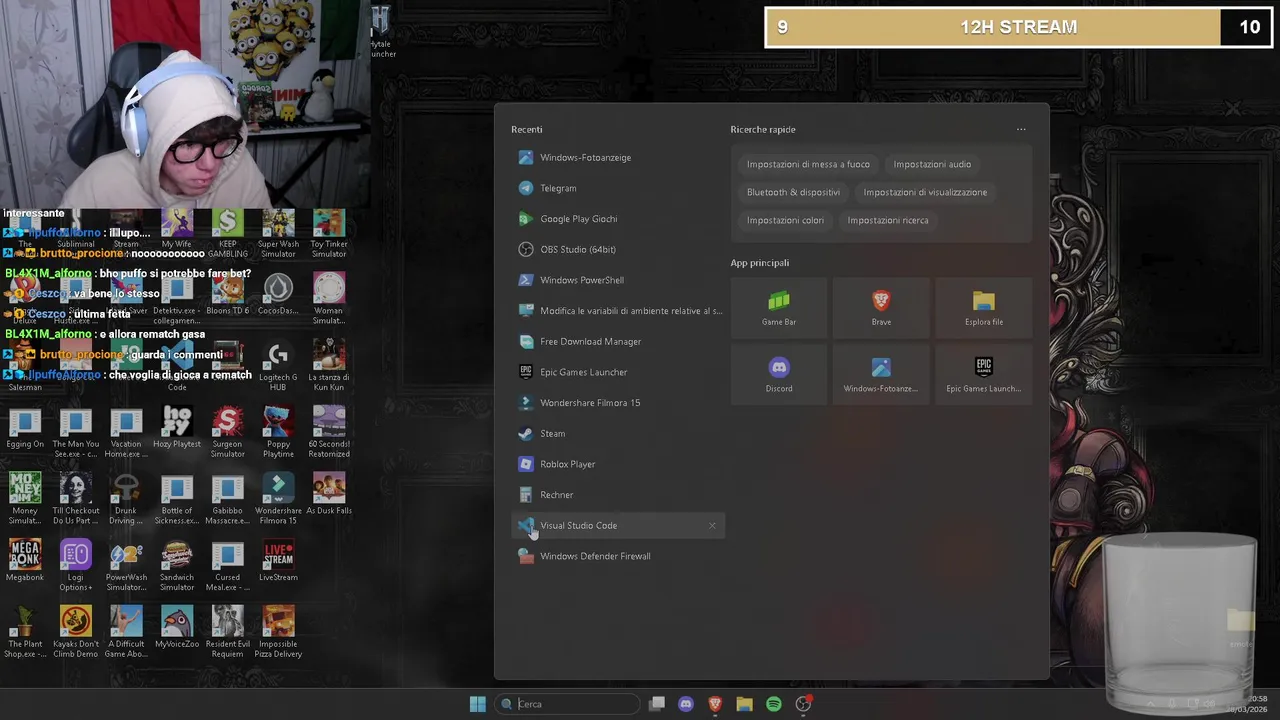1280x720 pixels.
Task: Select Gabibbo Massacre.exe desktop shortcut
Action: (x=227, y=499)
